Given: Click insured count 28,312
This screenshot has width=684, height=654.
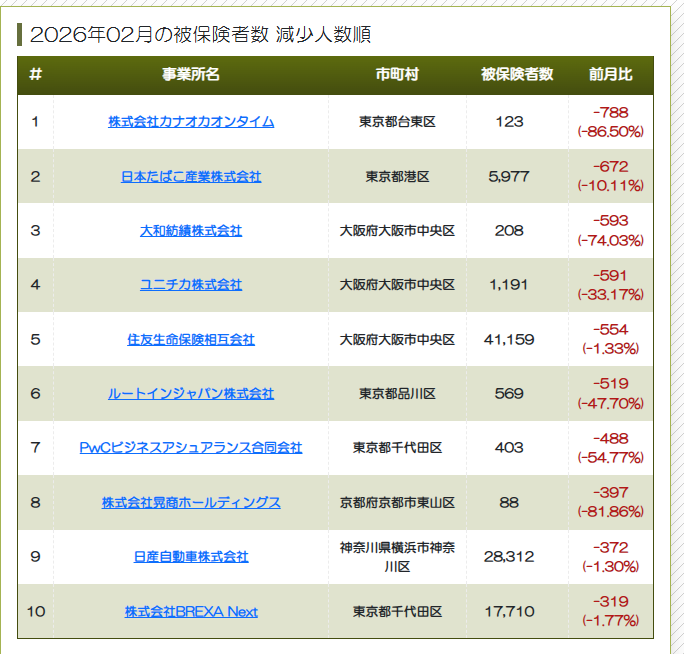Looking at the screenshot, I should [x=509, y=557].
